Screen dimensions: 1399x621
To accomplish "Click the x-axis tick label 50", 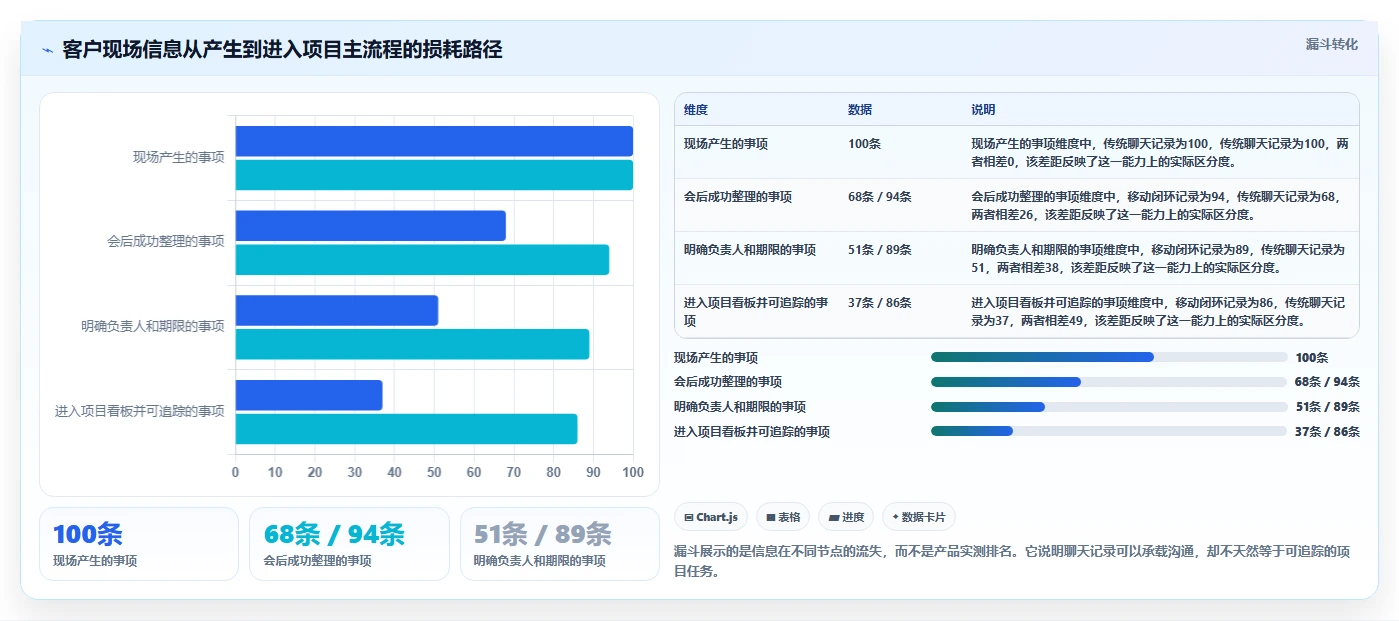I will pos(434,472).
